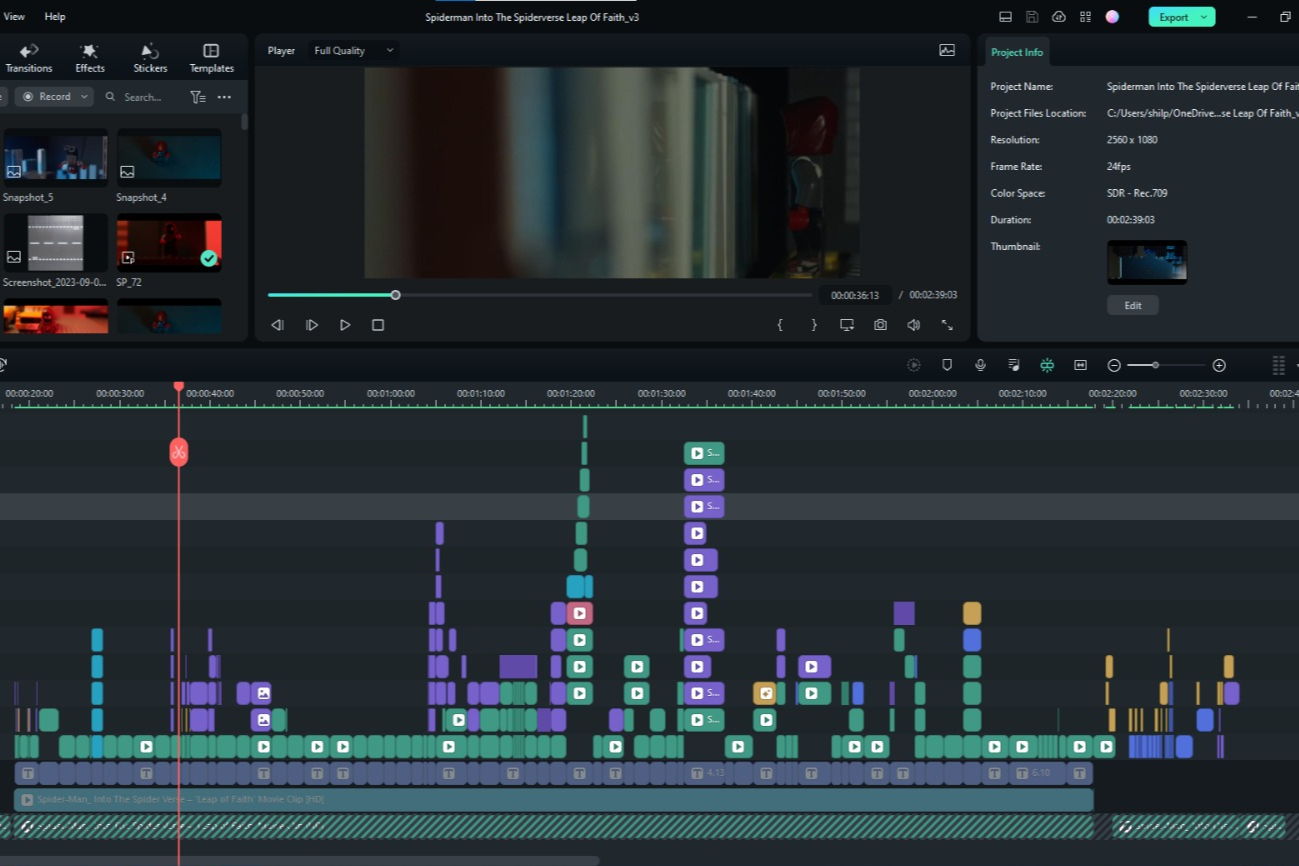Open cloud upload icon in title bar
This screenshot has width=1299, height=866.
pyautogui.click(x=1059, y=17)
